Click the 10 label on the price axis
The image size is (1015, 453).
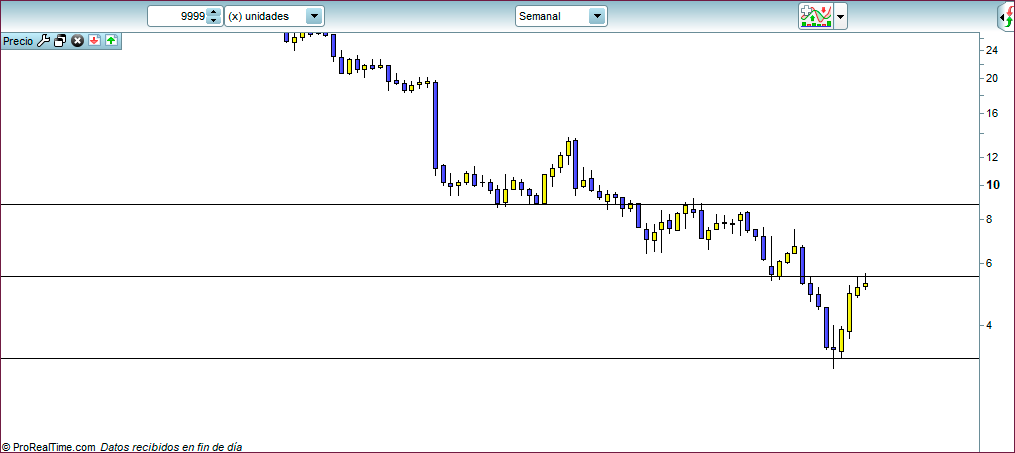coord(992,185)
